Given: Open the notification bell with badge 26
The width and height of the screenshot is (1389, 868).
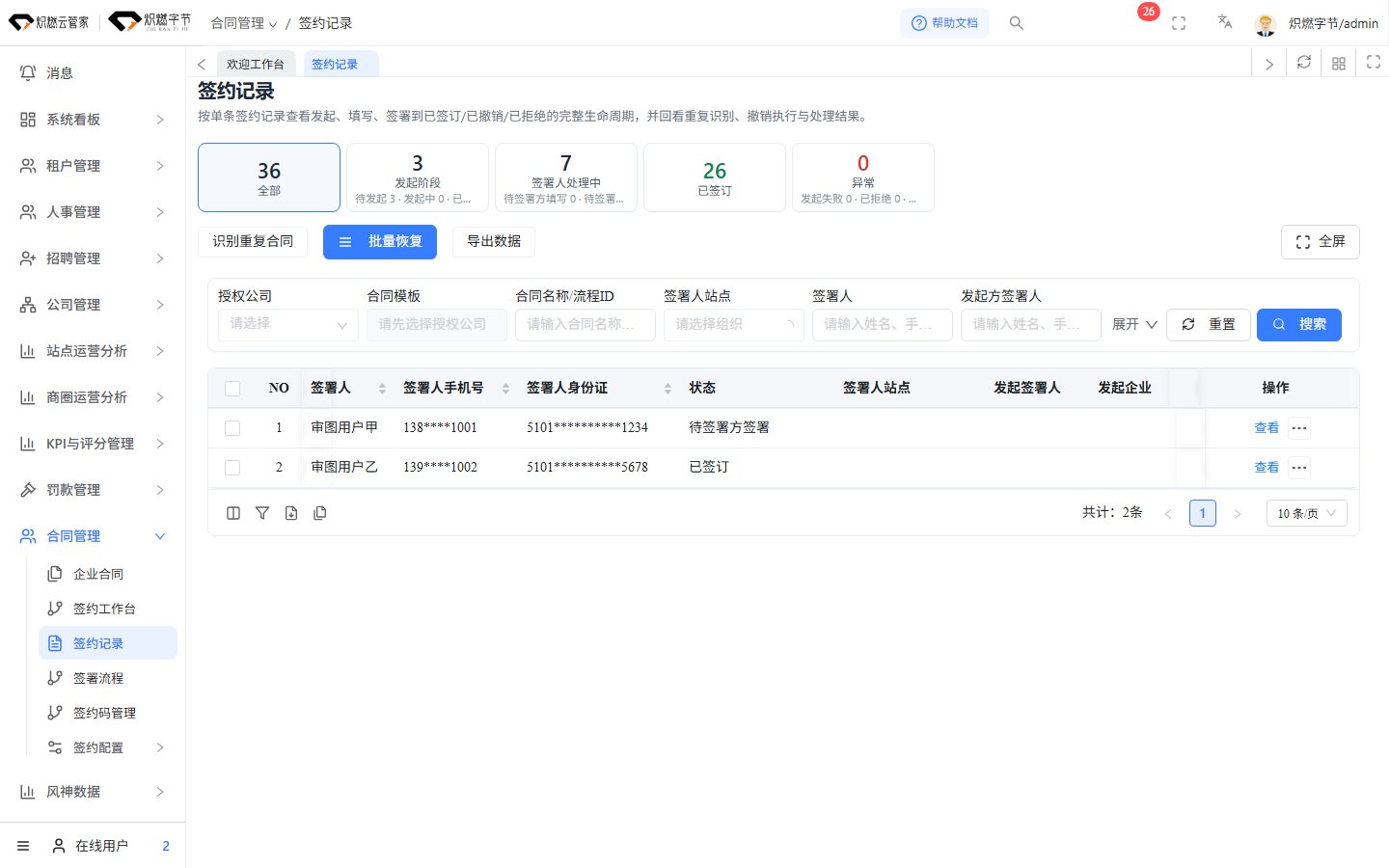Looking at the screenshot, I should pyautogui.click(x=1147, y=13).
